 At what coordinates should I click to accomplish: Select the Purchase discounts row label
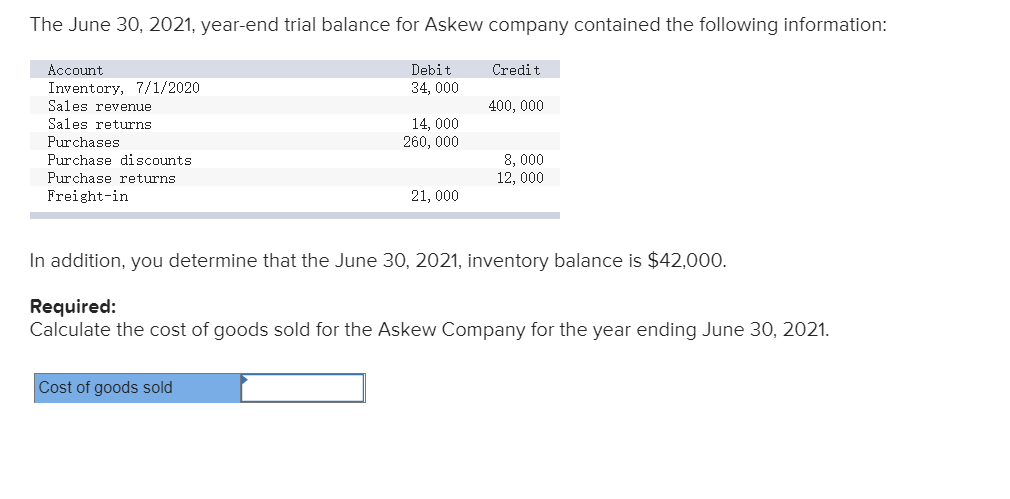(x=120, y=160)
